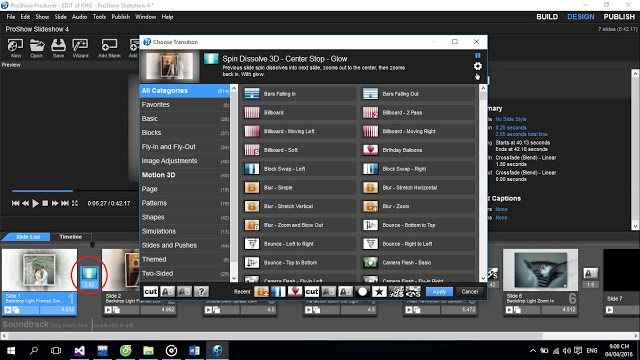Click the Wizard toolbar icon
Screen dimensions: 640x360
[80, 48]
